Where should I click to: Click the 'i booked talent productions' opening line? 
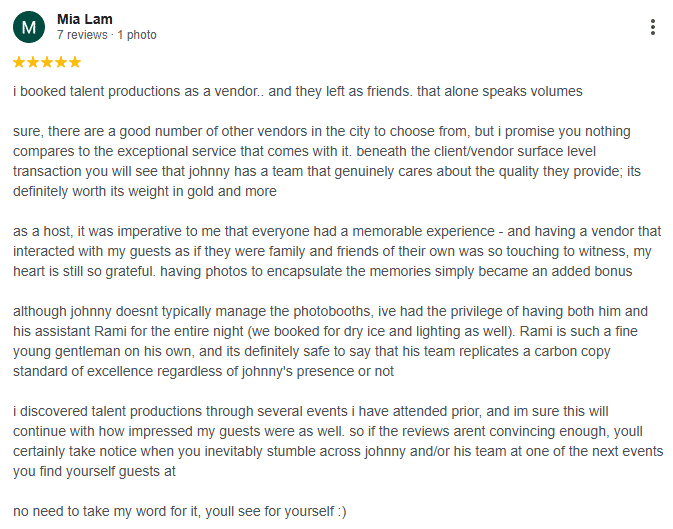click(297, 91)
